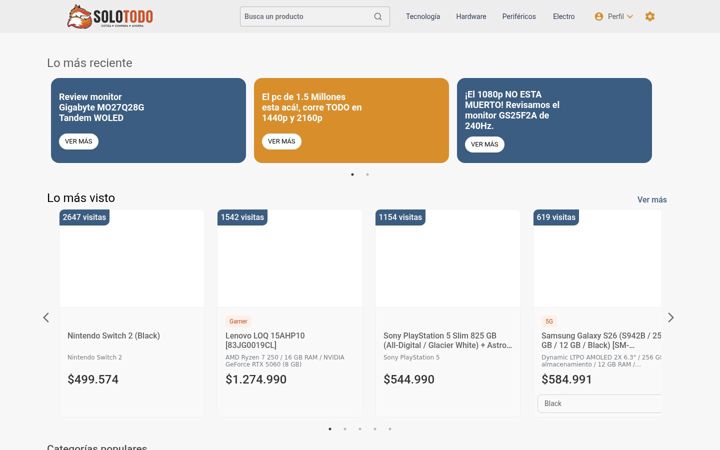This screenshot has width=720, height=450.
Task: Click the '619 visitas' badge
Action: (x=556, y=217)
